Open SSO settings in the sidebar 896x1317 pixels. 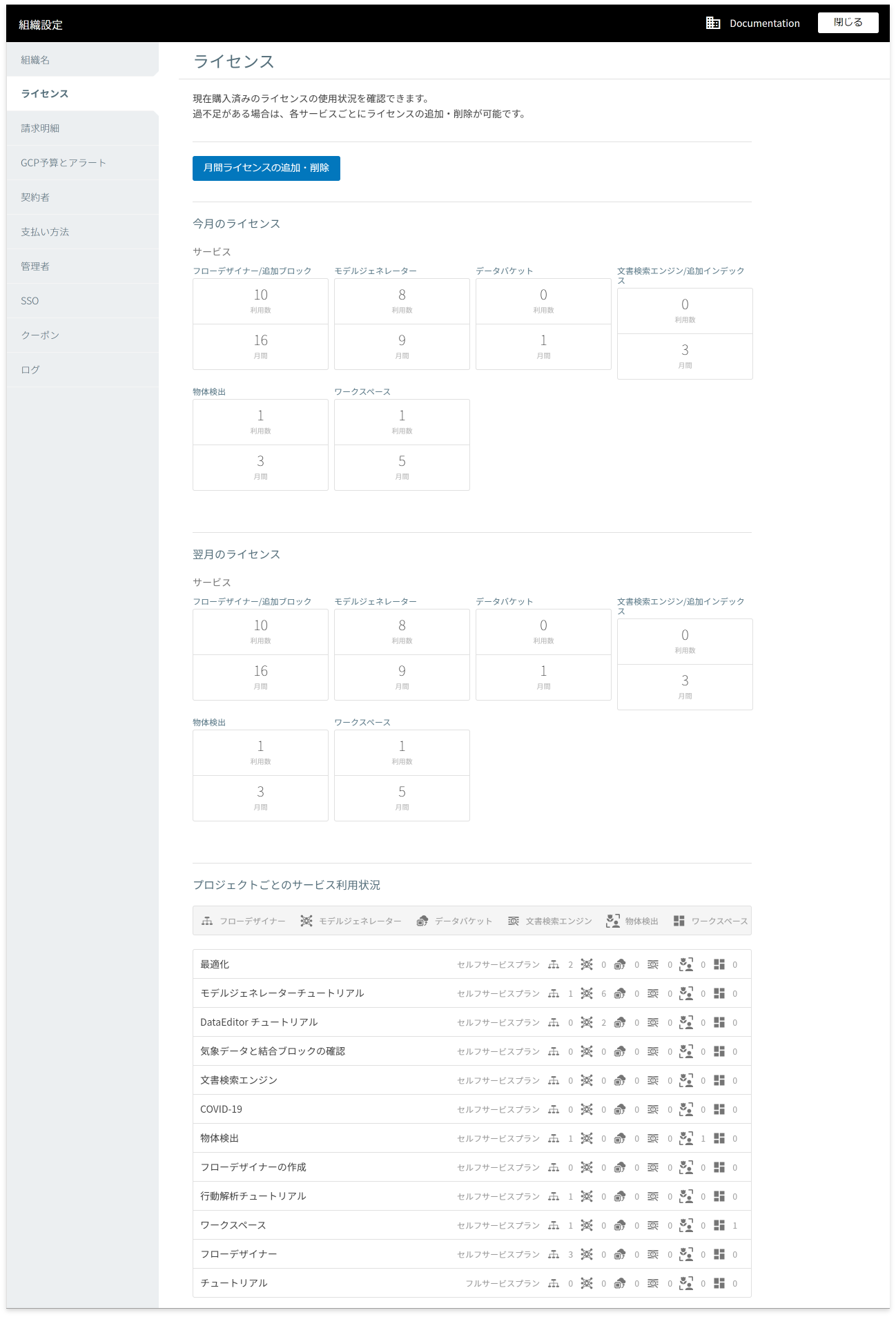pos(82,301)
